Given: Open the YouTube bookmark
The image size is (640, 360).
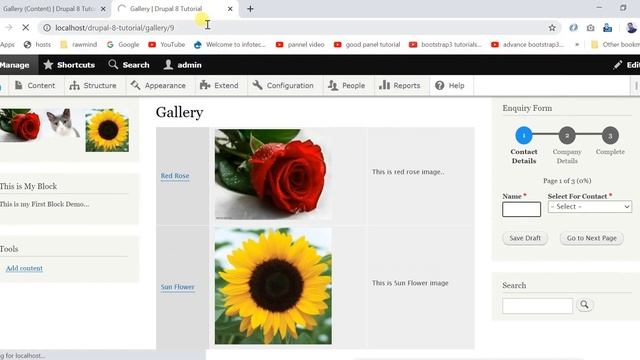Looking at the screenshot, I should coord(167,44).
